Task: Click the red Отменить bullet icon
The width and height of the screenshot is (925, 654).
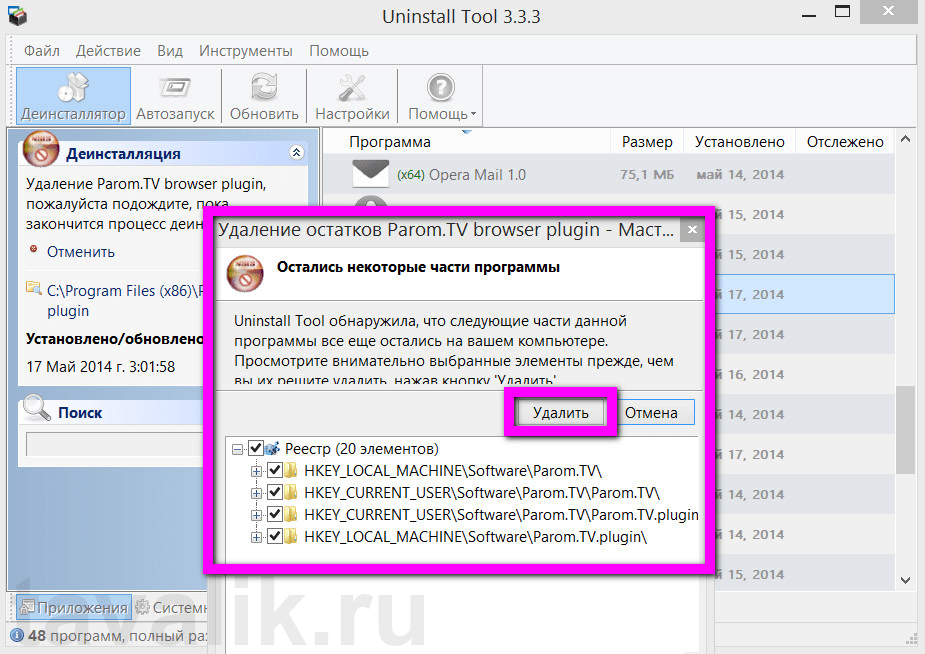Action: pos(34,249)
